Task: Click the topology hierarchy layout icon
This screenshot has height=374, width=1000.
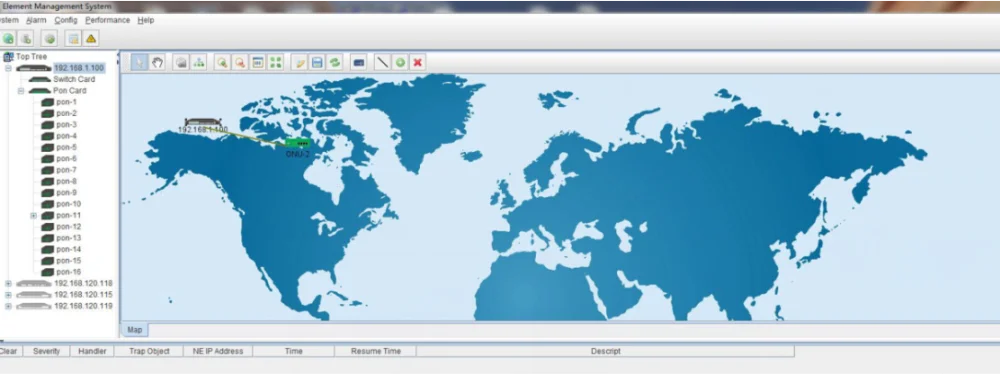Action: (199, 63)
